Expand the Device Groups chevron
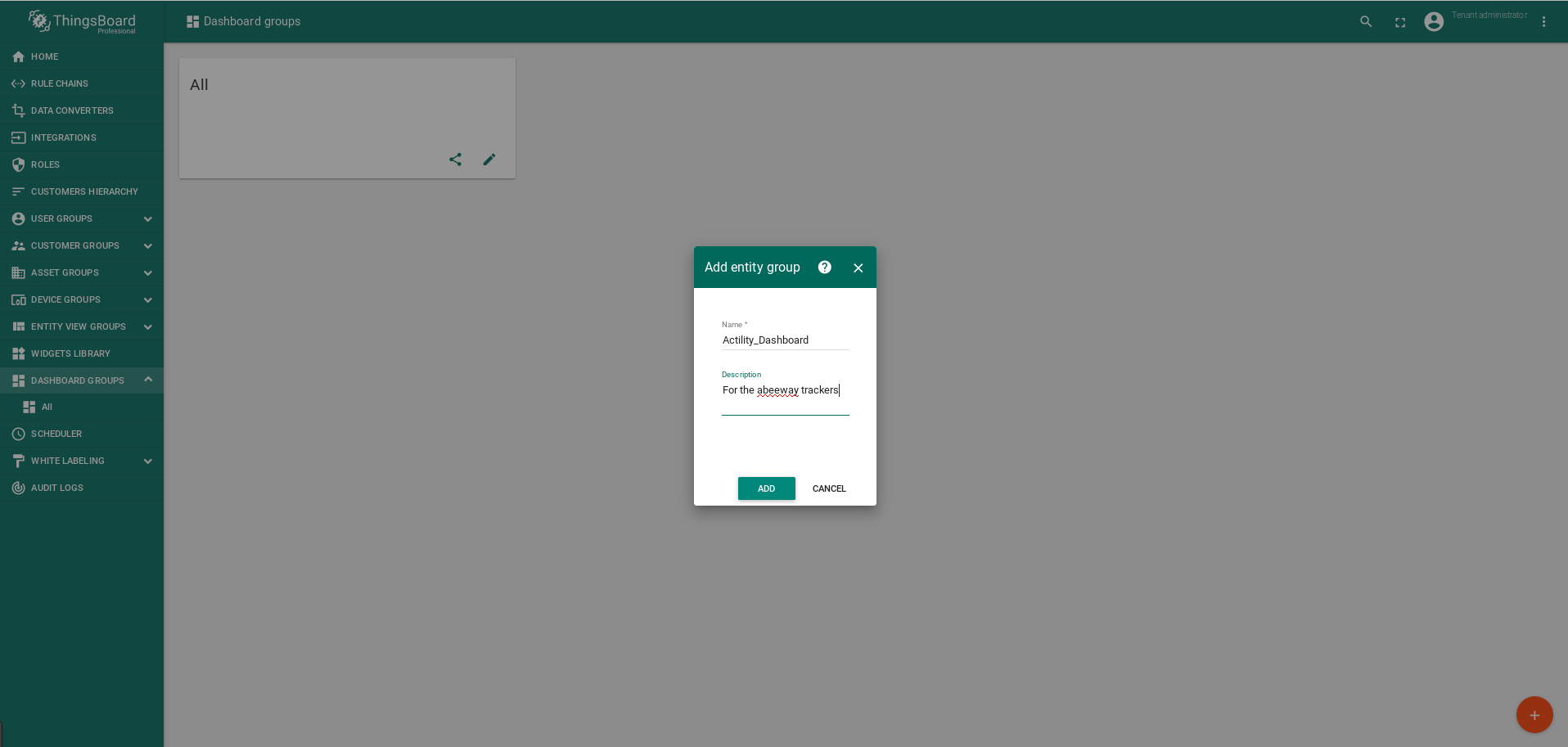1568x747 pixels. 147,300
